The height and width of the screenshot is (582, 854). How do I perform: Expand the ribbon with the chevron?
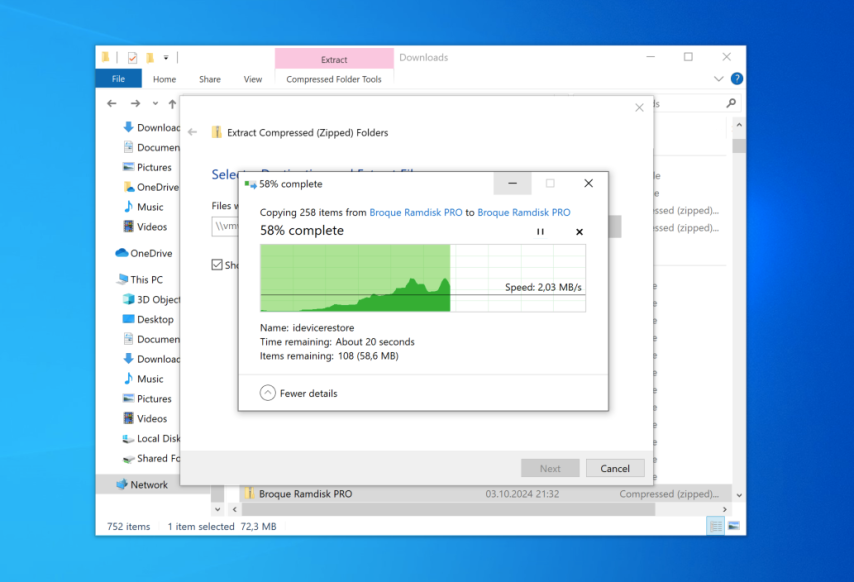pos(719,79)
